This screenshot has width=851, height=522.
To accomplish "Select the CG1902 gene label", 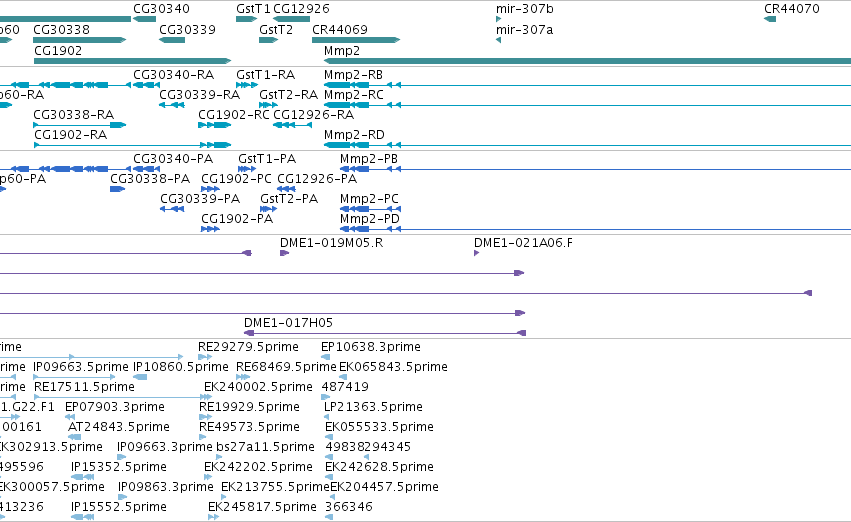I will click(x=58, y=50).
